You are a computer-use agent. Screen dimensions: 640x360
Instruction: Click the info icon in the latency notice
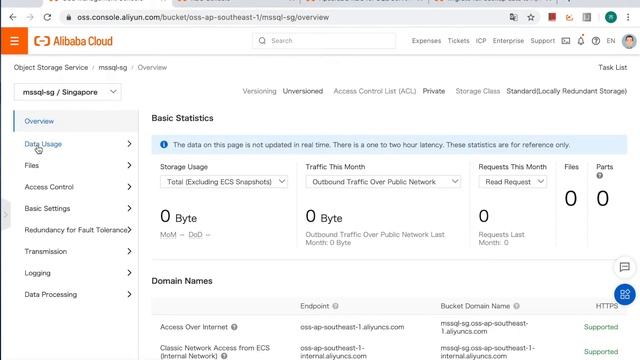164,144
